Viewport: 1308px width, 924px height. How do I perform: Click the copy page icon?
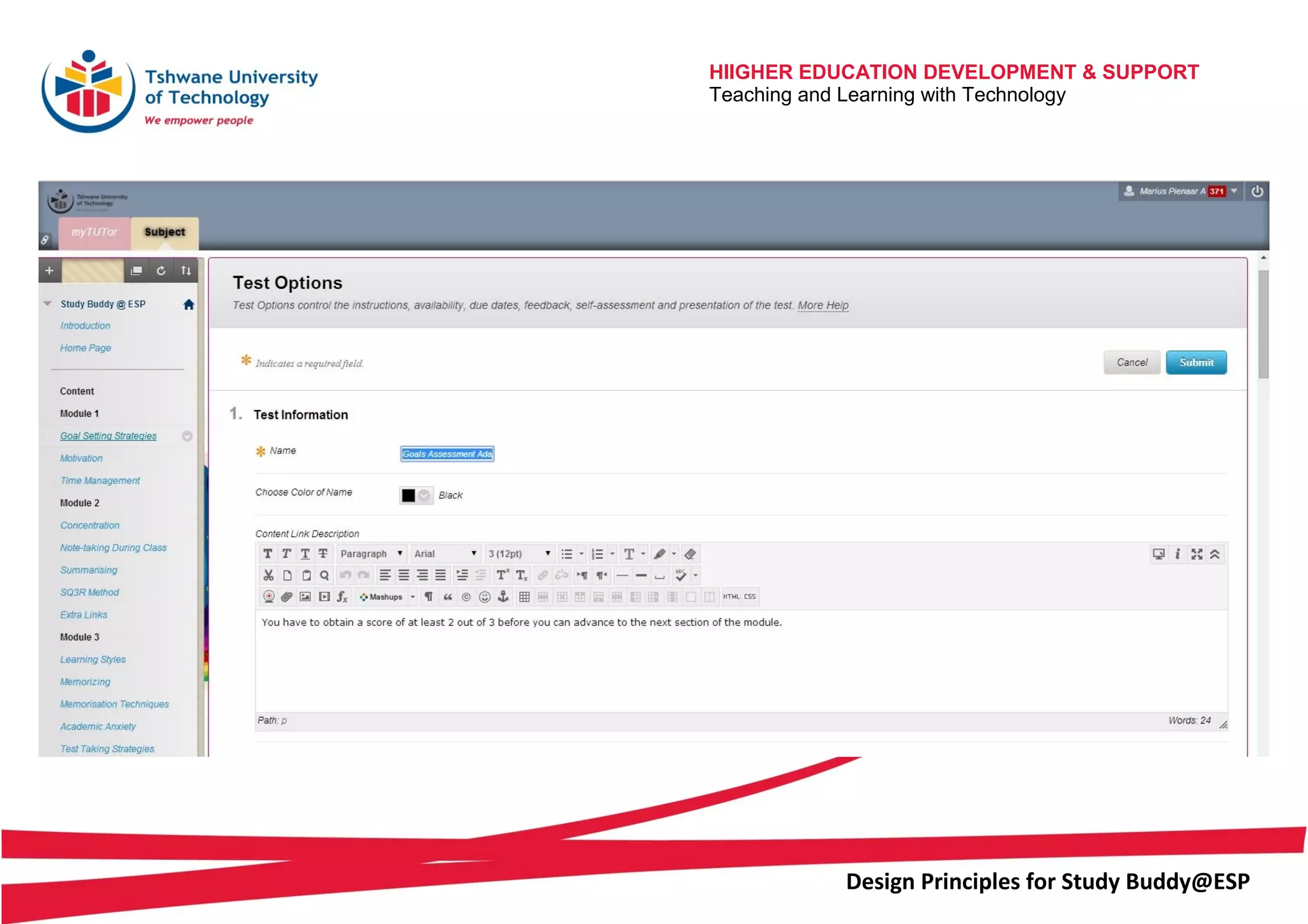coord(287,575)
